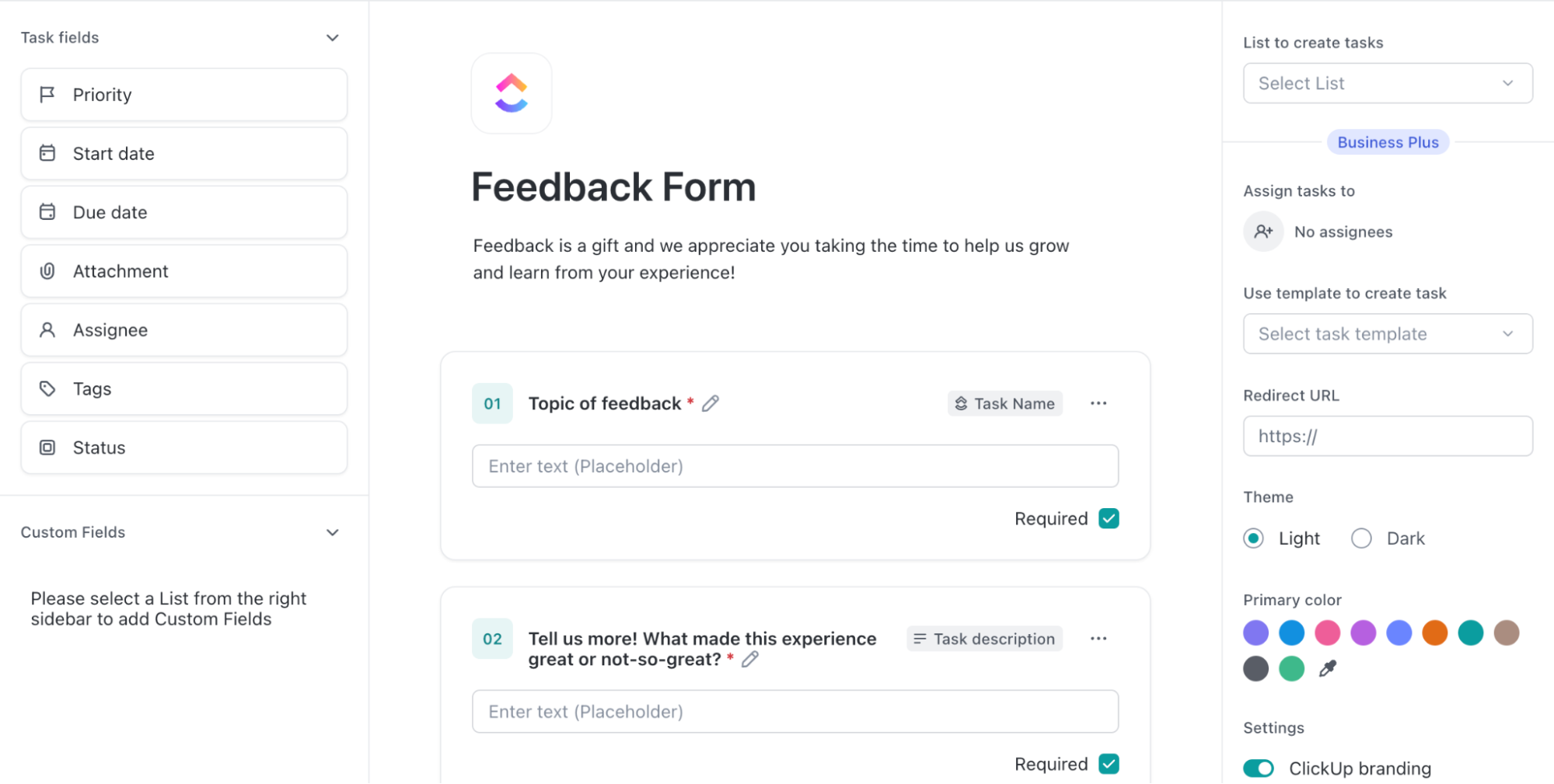This screenshot has width=1554, height=784.
Task: Uncheck Required for the Topic of feedback question
Action: point(1109,517)
